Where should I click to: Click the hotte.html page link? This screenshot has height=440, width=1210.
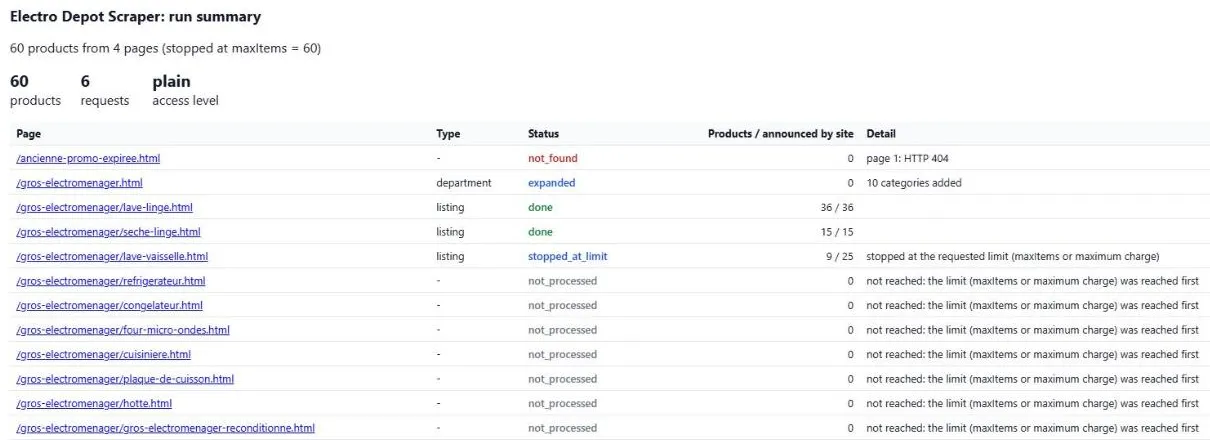coord(94,403)
